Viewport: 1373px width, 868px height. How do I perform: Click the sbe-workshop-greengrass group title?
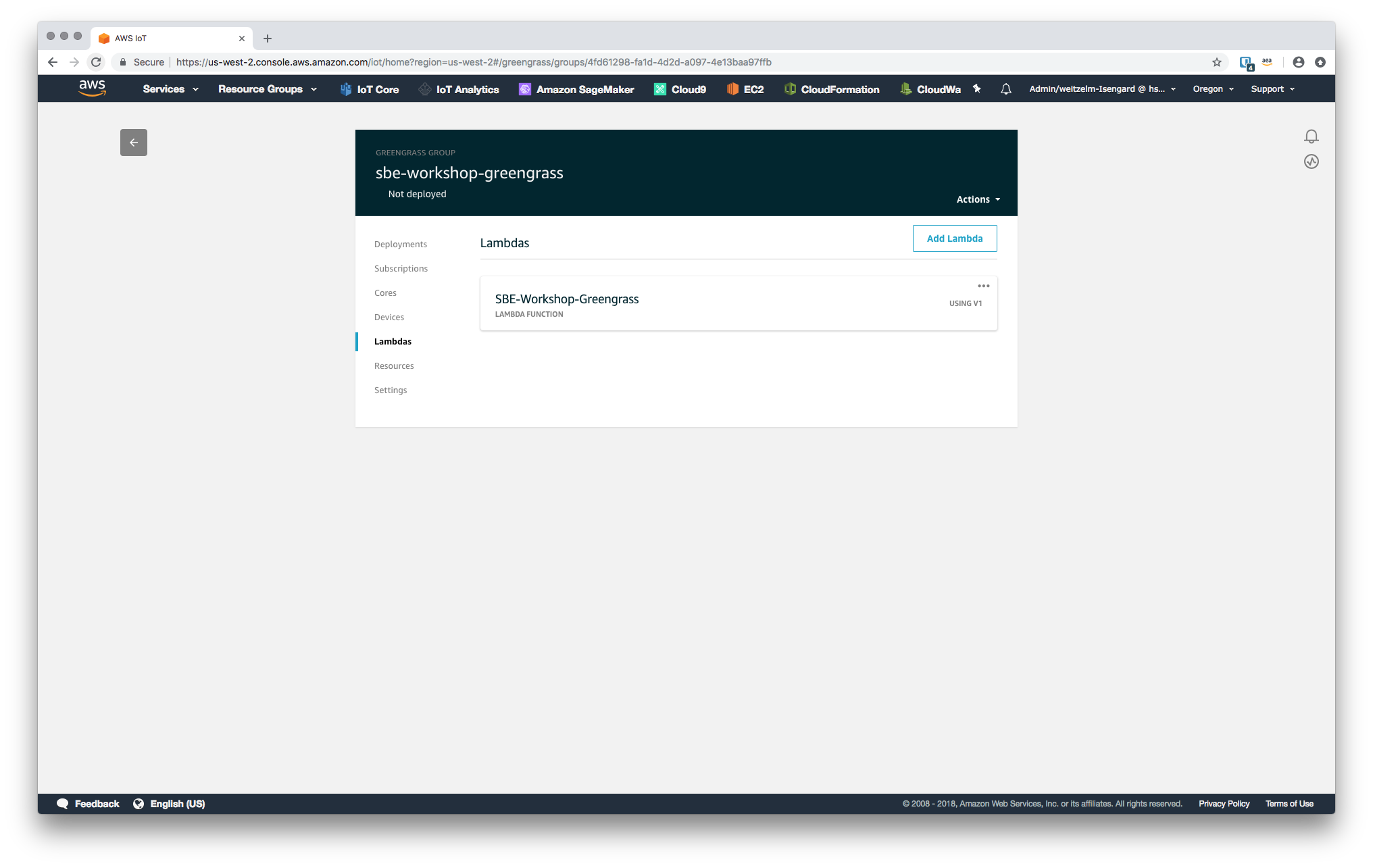tap(470, 173)
